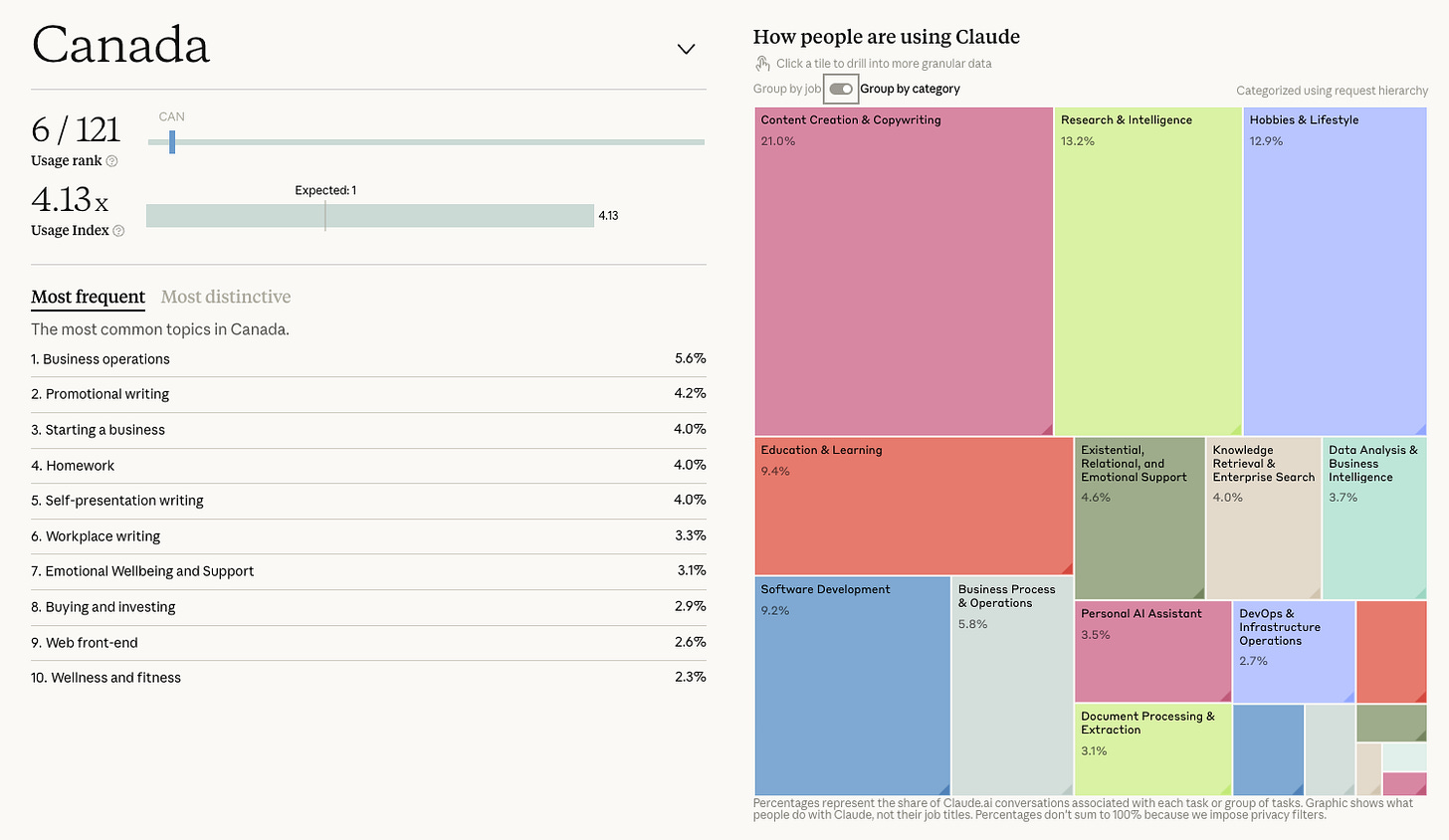Open the Personal AI Assistant tile
The width and height of the screenshot is (1449, 840).
pyautogui.click(x=1153, y=652)
